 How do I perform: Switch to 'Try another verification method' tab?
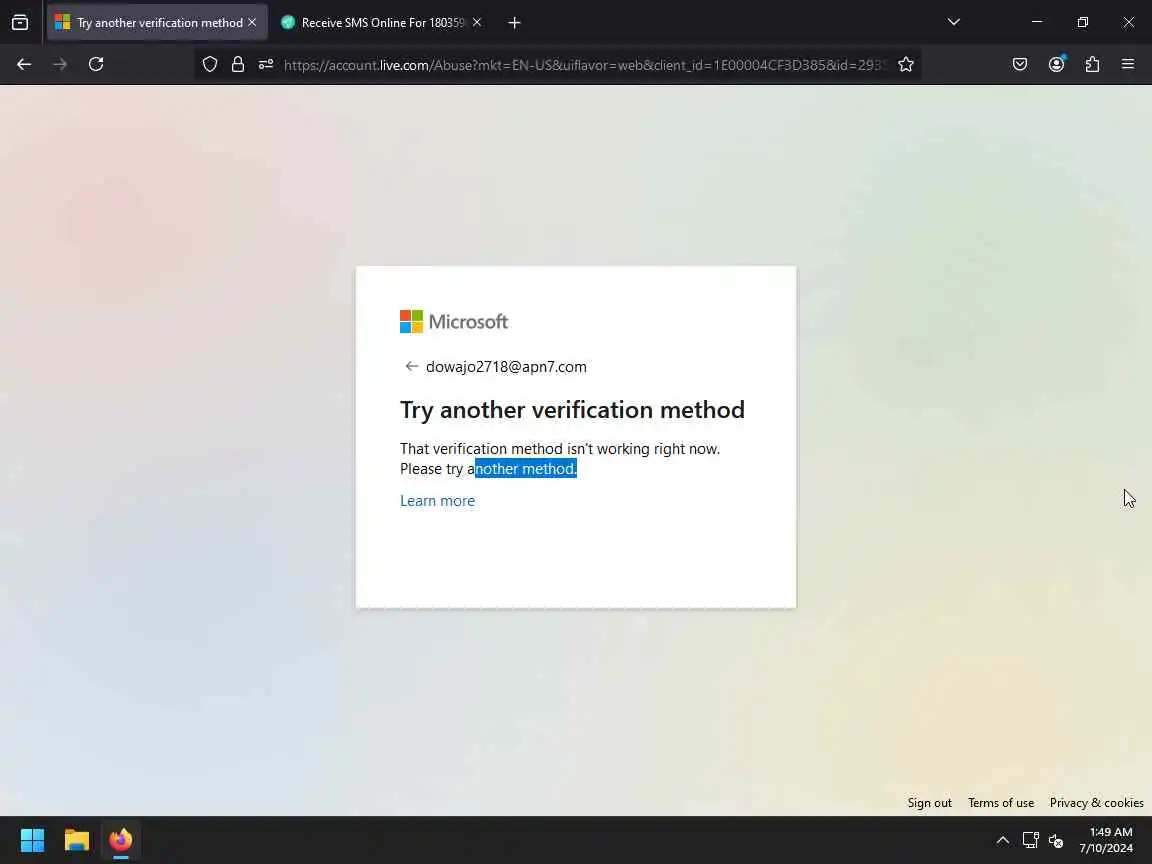pyautogui.click(x=156, y=22)
